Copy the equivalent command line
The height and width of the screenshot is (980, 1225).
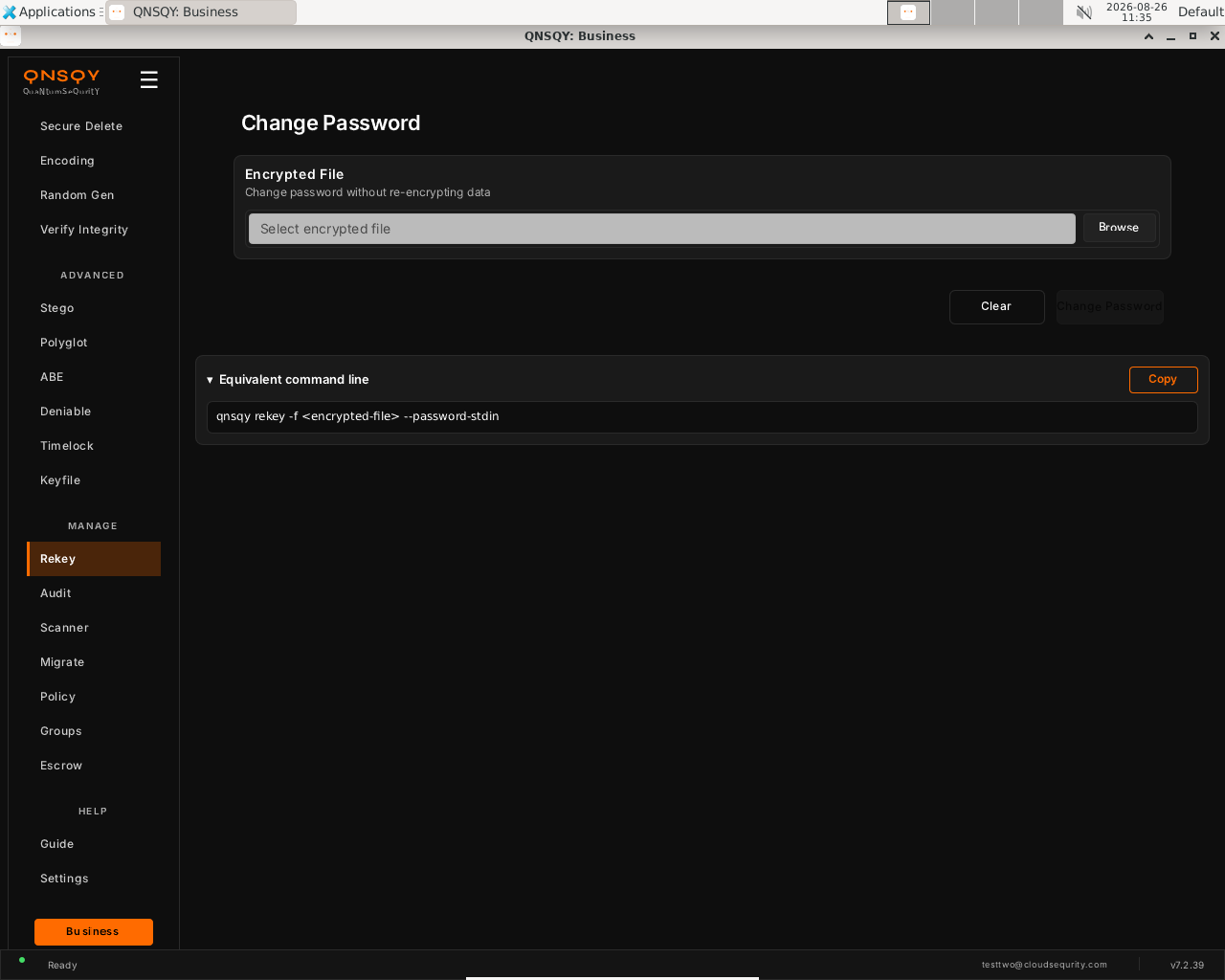click(x=1163, y=379)
